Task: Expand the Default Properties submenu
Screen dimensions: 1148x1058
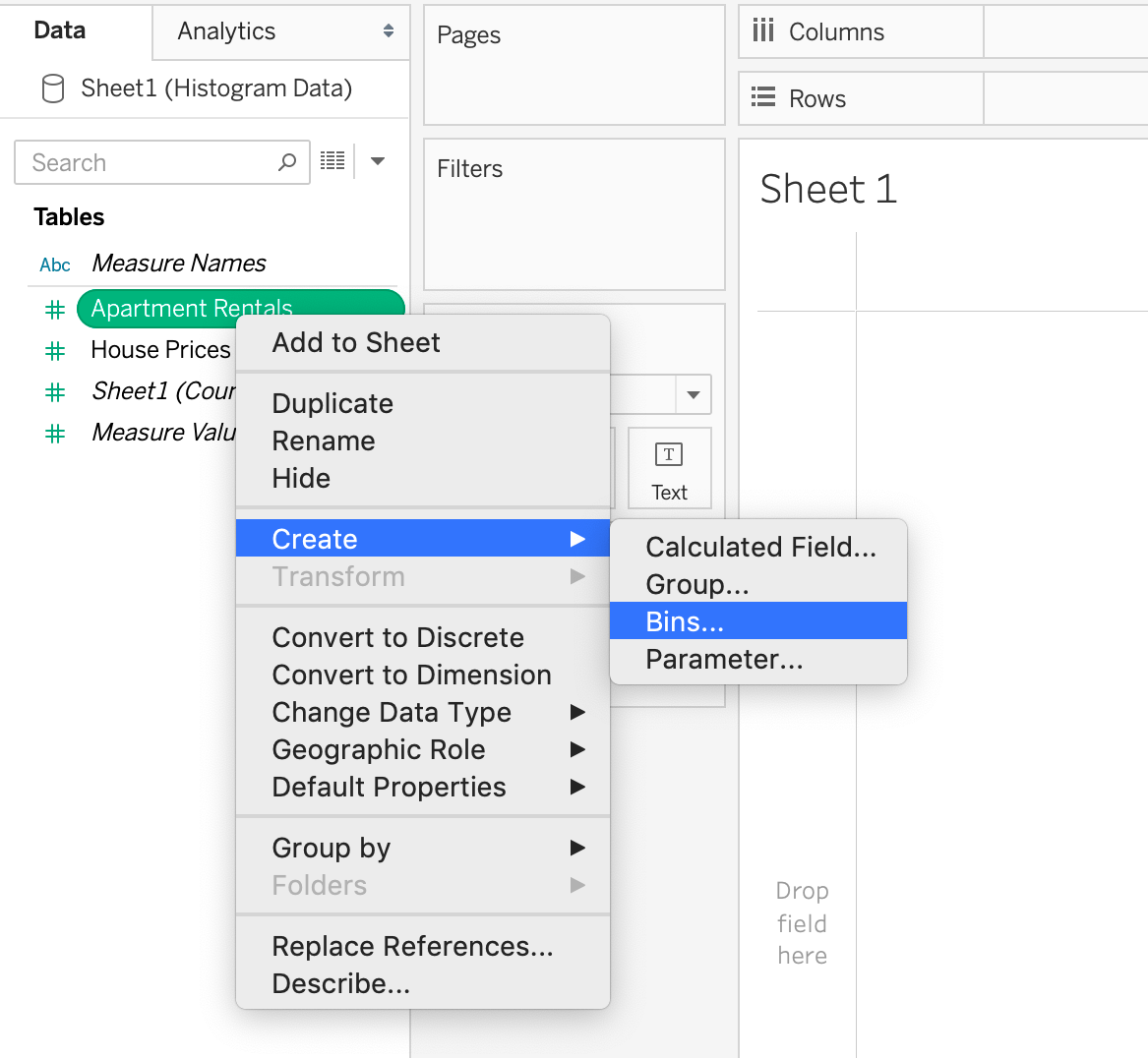Action: (x=577, y=787)
